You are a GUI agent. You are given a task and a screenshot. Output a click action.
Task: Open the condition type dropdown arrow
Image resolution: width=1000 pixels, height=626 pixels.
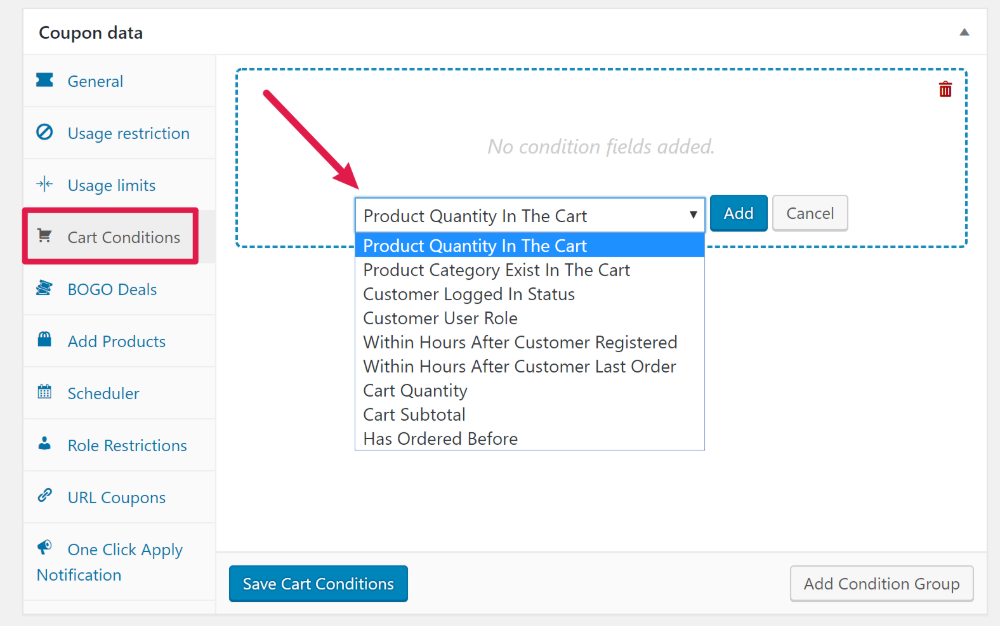pyautogui.click(x=693, y=215)
